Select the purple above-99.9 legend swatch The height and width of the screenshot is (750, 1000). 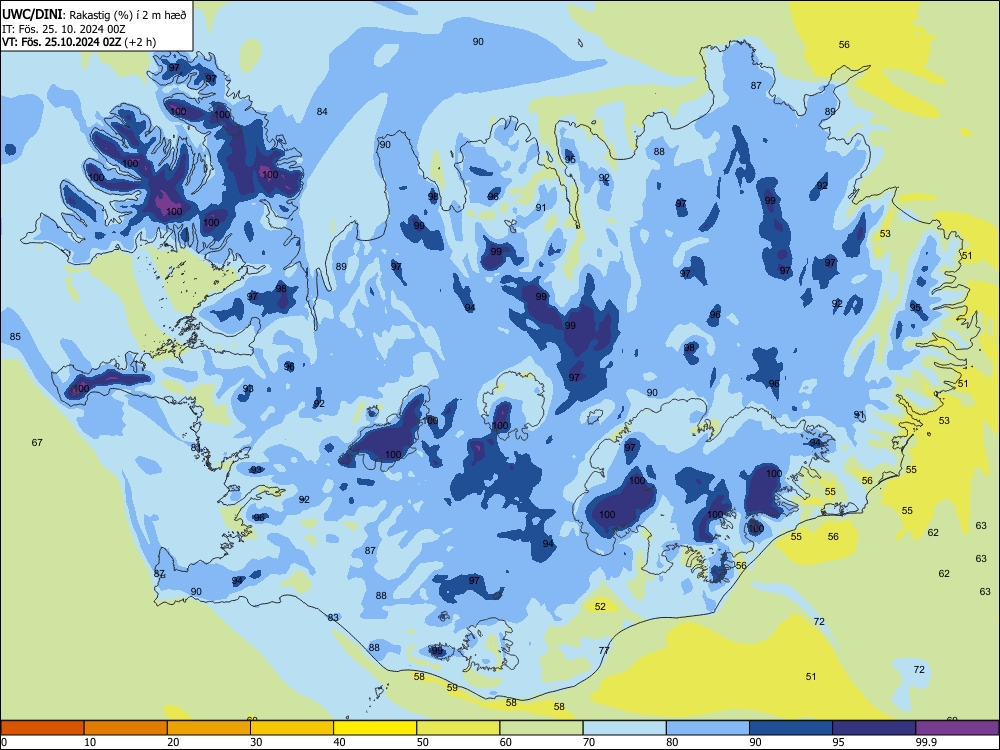pos(957,728)
